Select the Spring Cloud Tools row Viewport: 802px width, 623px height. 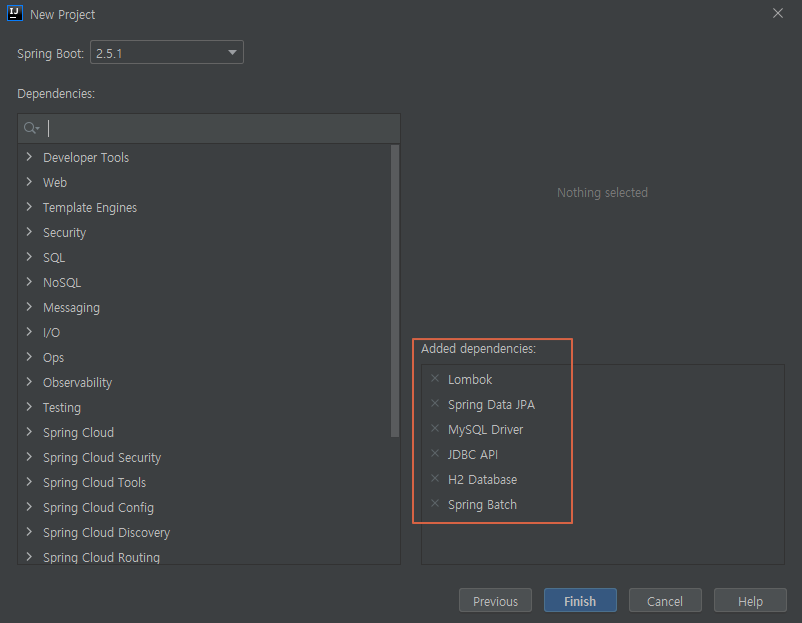click(x=204, y=483)
